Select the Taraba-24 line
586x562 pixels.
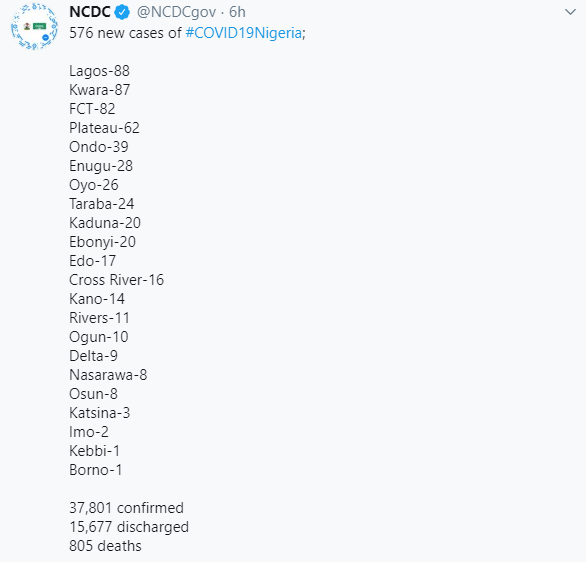tap(102, 204)
